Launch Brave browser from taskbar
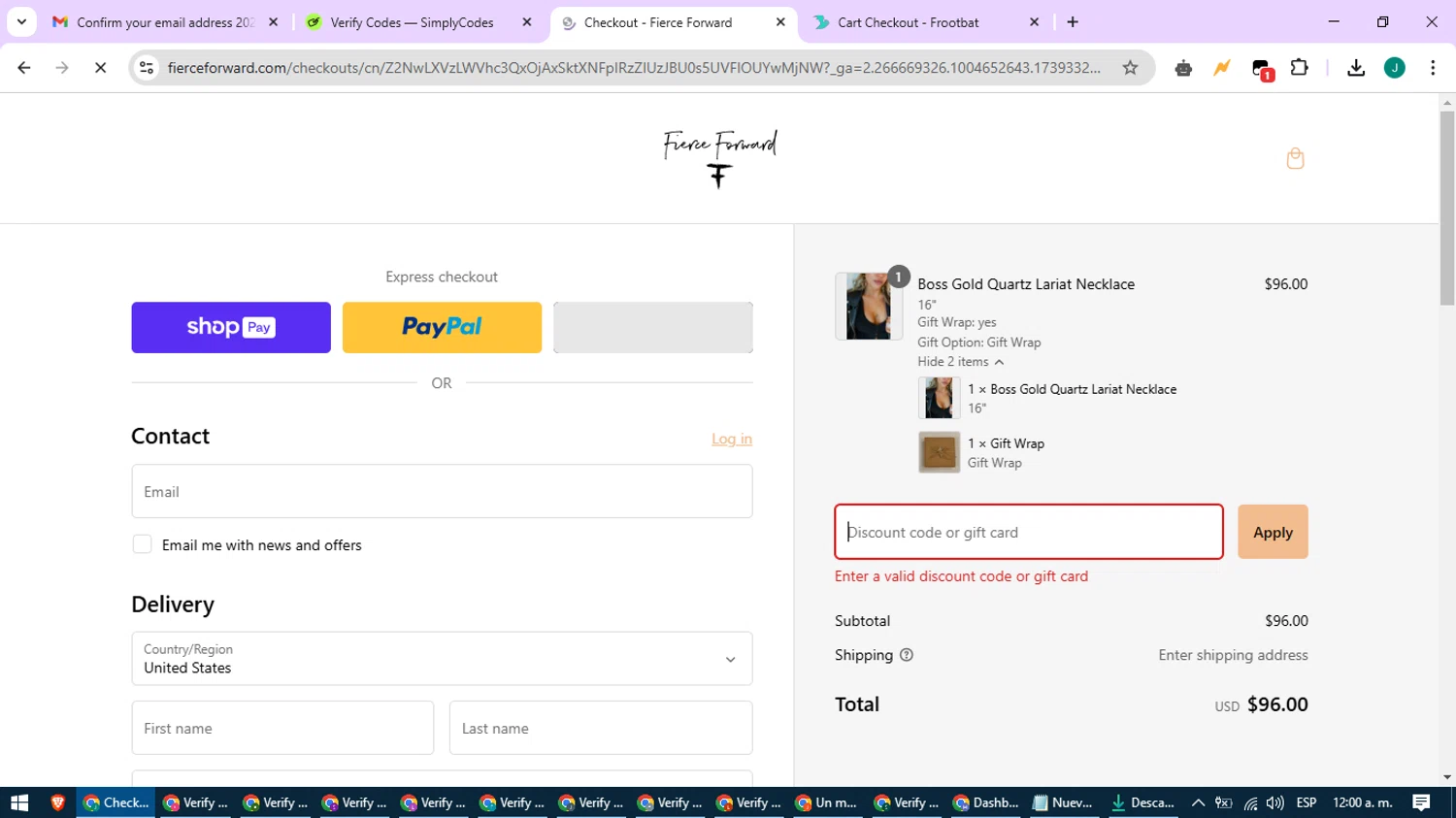 (57, 802)
